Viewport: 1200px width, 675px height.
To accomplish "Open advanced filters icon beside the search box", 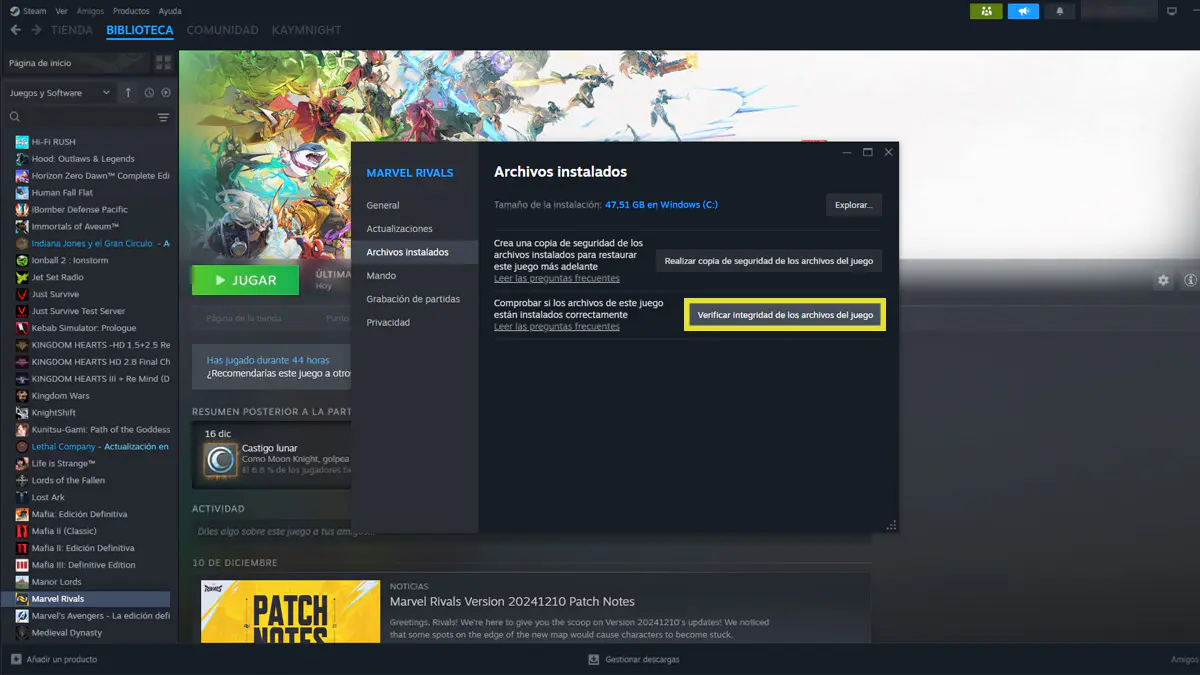I will coord(163,118).
